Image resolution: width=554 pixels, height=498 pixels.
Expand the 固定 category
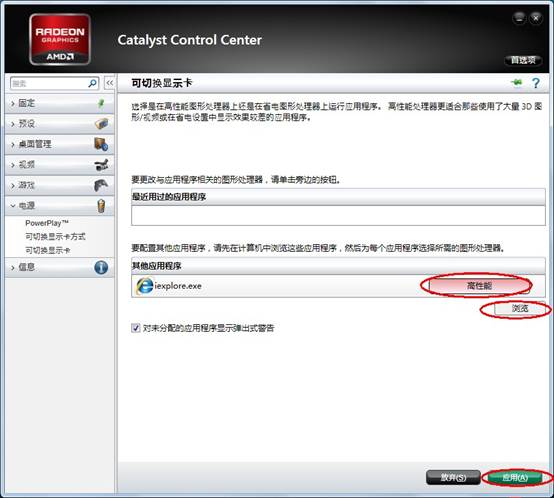59,103
